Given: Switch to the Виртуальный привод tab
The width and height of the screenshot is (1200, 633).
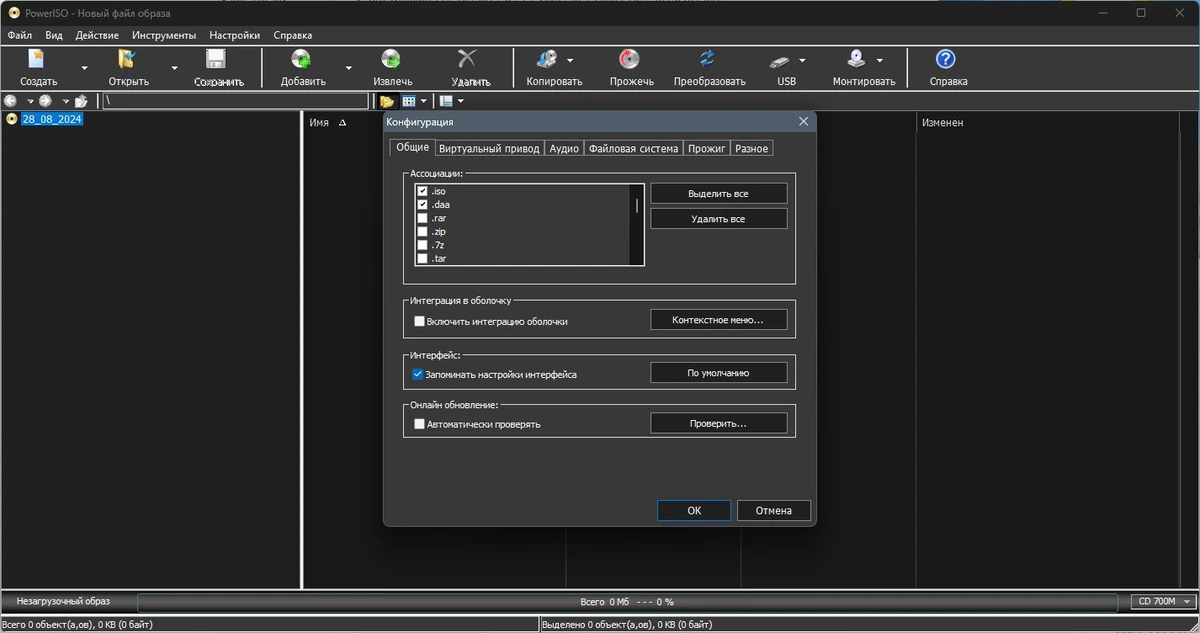Looking at the screenshot, I should click(488, 148).
